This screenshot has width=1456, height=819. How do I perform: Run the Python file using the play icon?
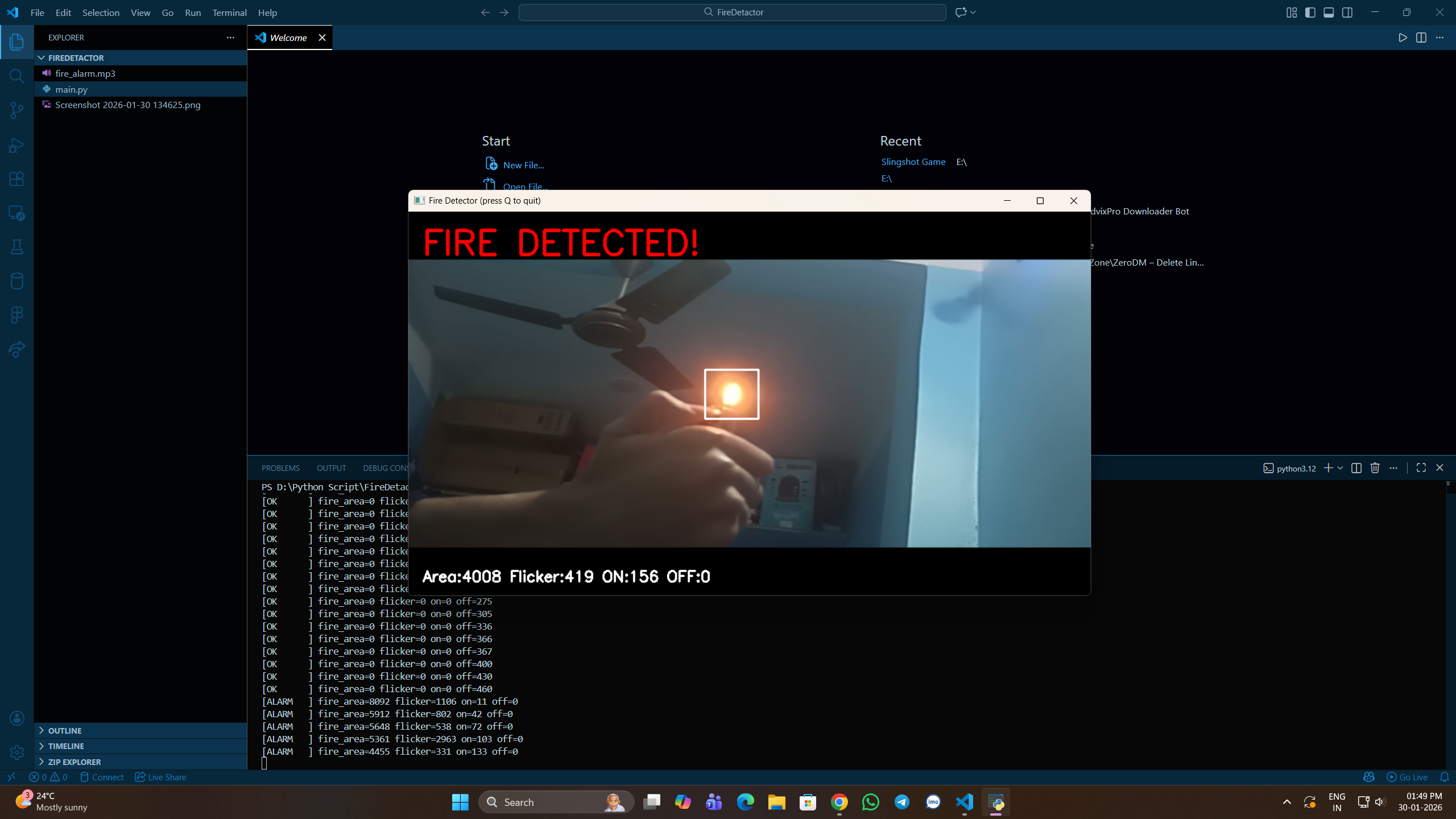(x=1403, y=38)
